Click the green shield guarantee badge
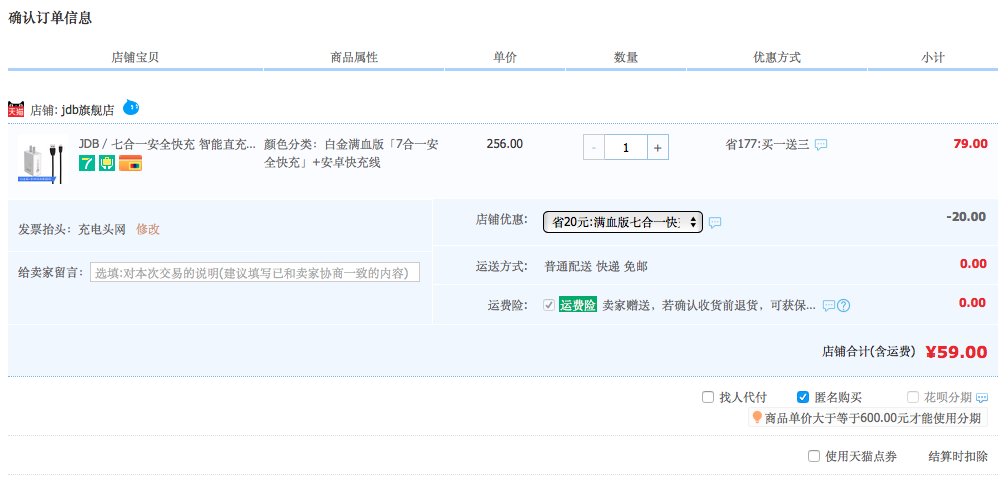This screenshot has width=1002, height=479. click(x=107, y=163)
